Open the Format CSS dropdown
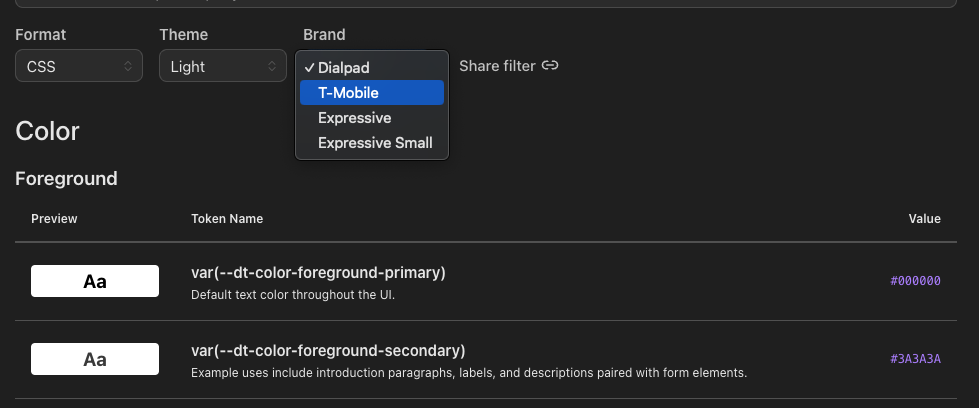979x408 pixels. [x=79, y=66]
